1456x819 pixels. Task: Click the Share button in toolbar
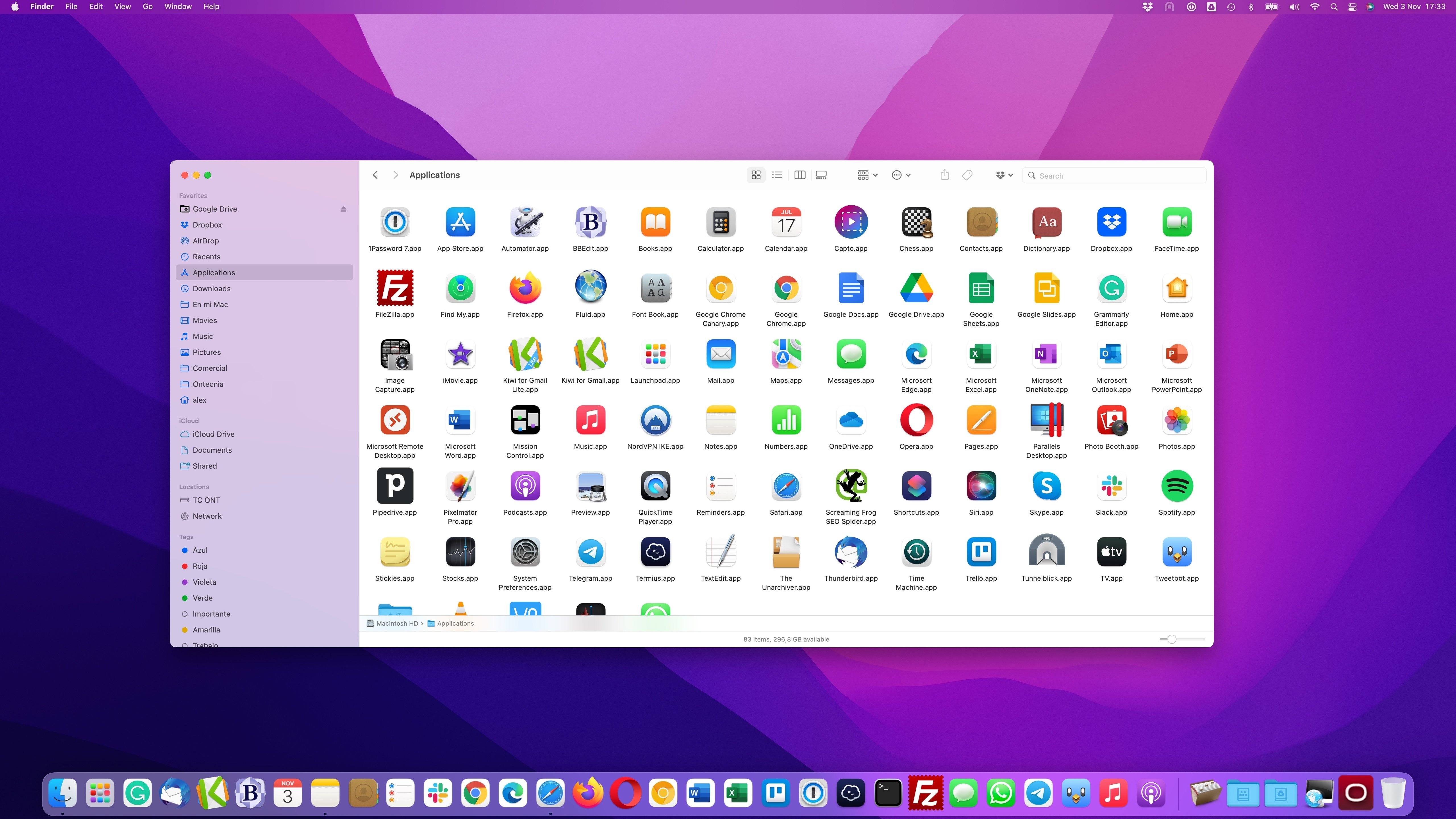click(x=944, y=175)
